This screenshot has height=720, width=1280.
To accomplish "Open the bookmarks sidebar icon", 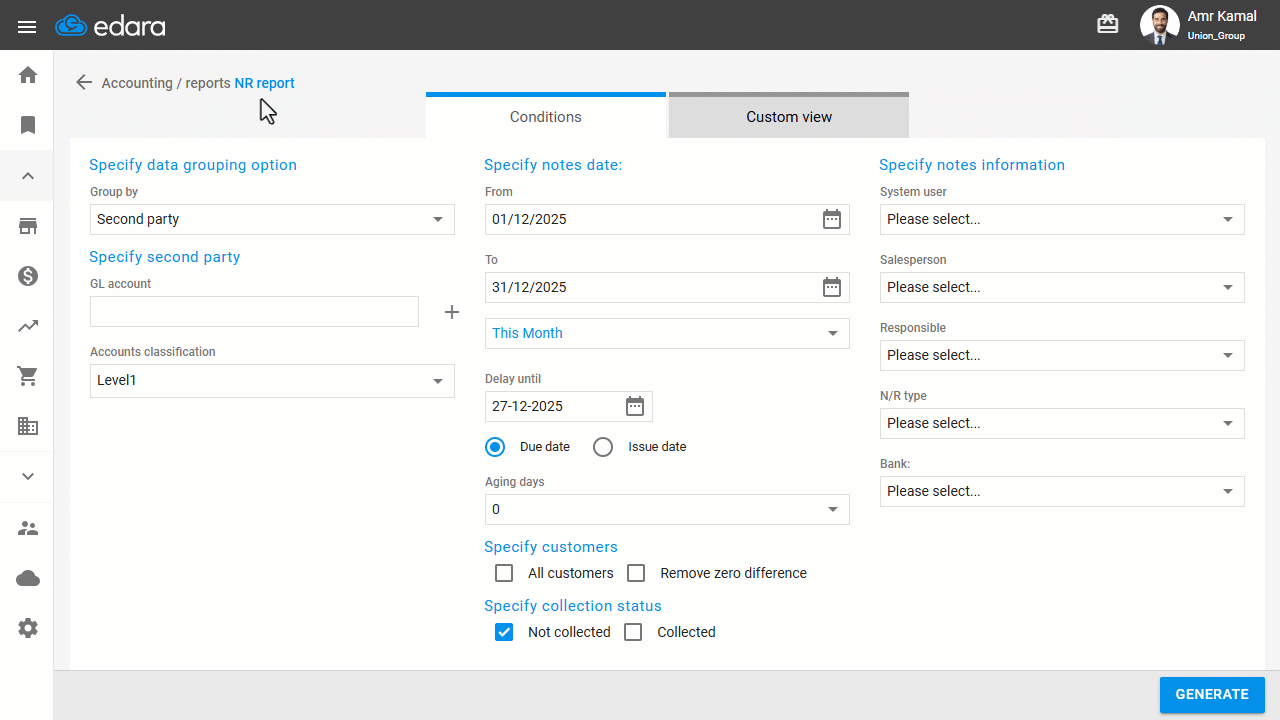I will (x=28, y=125).
